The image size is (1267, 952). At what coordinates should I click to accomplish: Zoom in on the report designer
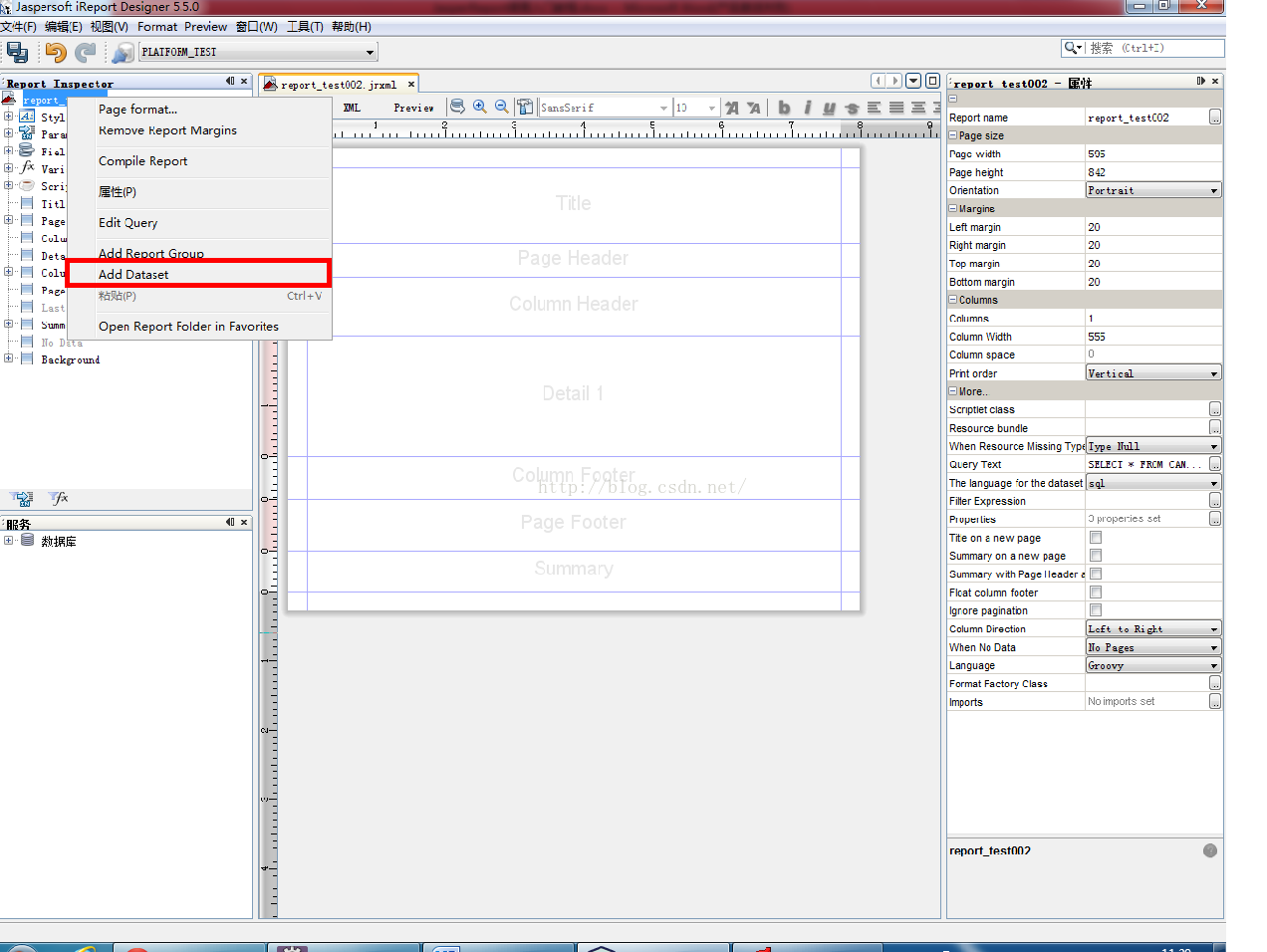[480, 107]
